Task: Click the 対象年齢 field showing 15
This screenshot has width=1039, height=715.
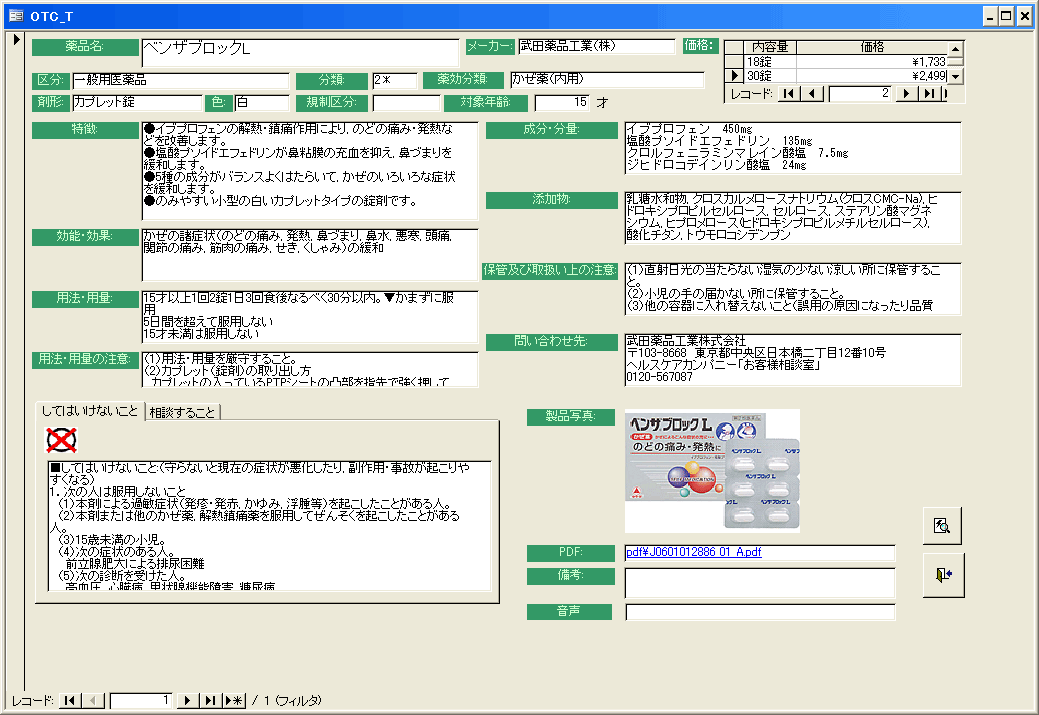Action: coord(562,103)
